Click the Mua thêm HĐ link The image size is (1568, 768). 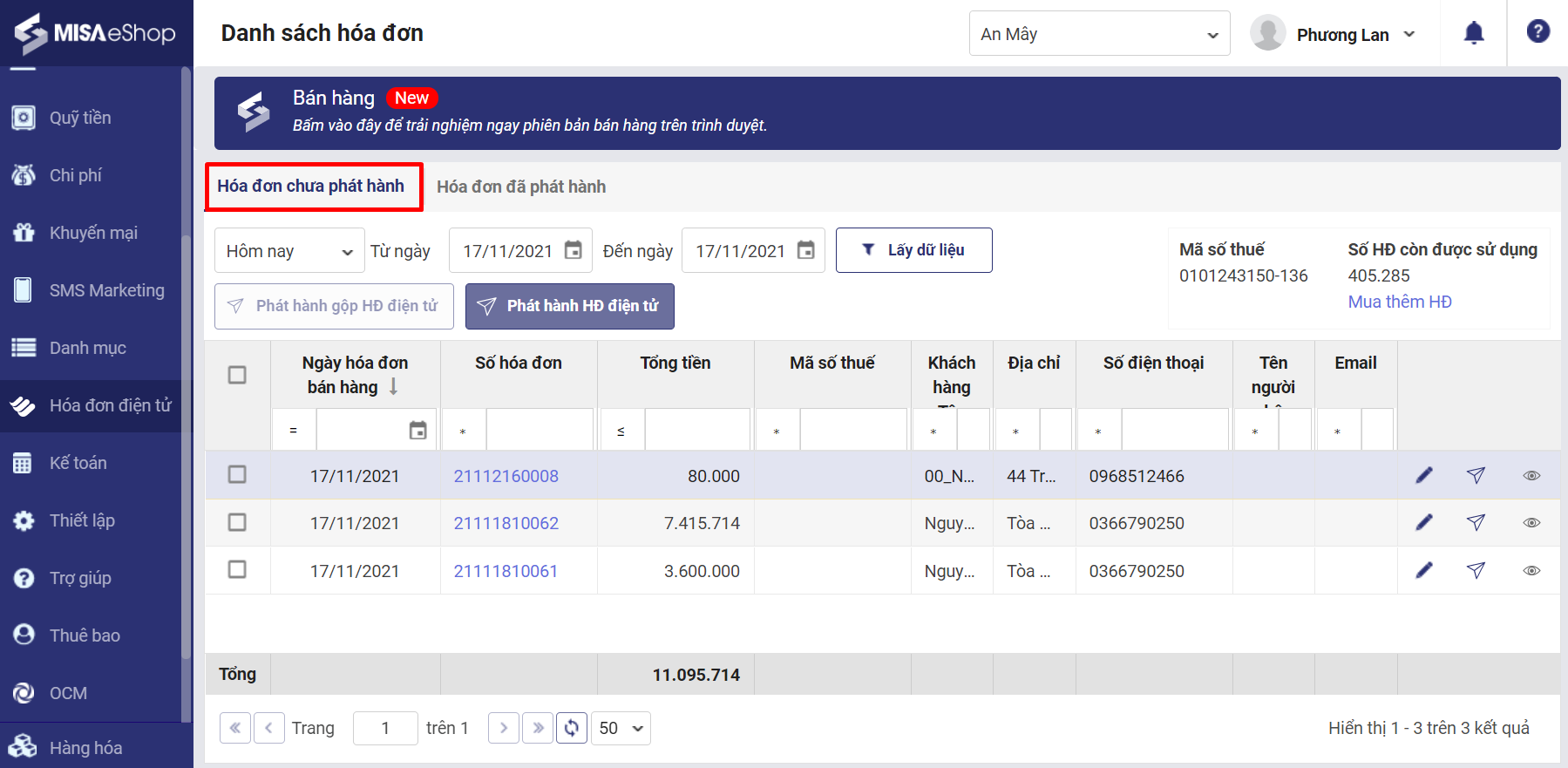(x=1399, y=302)
